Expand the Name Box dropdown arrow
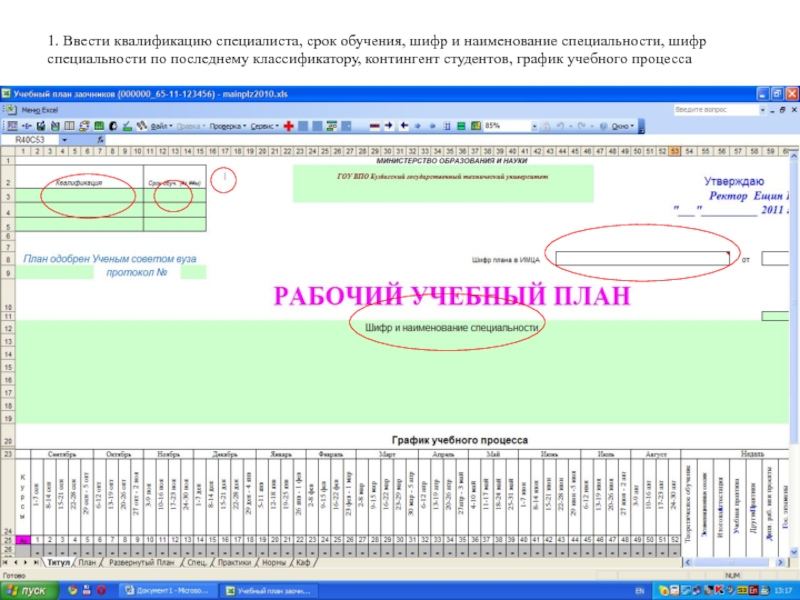This screenshot has height=600, width=800. click(x=64, y=140)
